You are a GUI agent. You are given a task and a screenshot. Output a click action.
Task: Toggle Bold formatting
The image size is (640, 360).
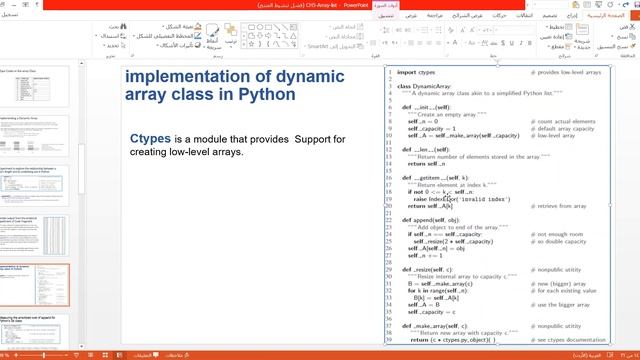[530, 43]
